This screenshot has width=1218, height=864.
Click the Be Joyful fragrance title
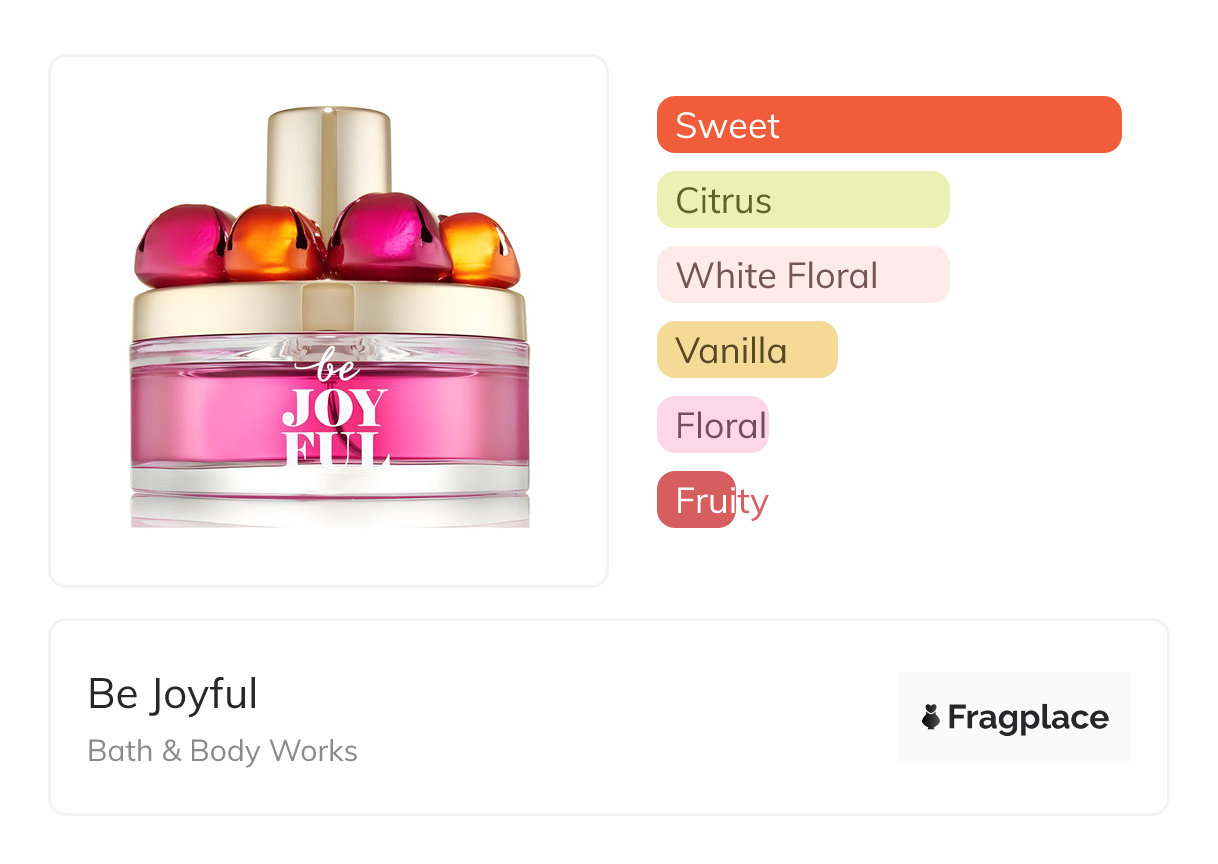click(173, 694)
